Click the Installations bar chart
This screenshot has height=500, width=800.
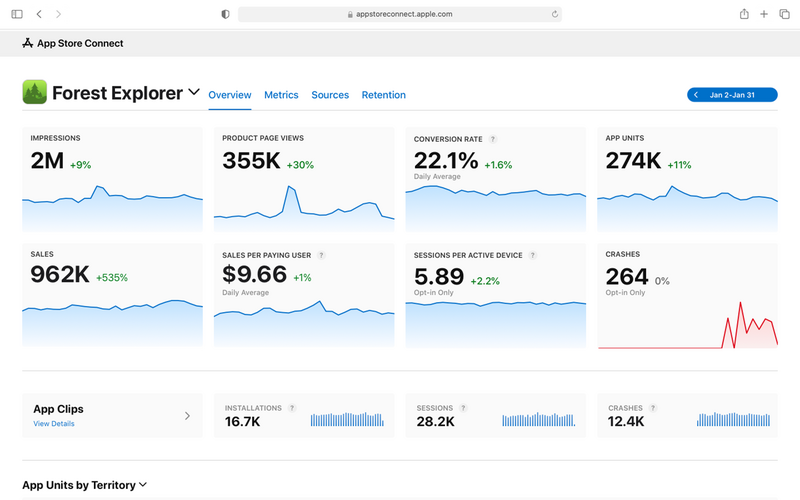(x=347, y=419)
